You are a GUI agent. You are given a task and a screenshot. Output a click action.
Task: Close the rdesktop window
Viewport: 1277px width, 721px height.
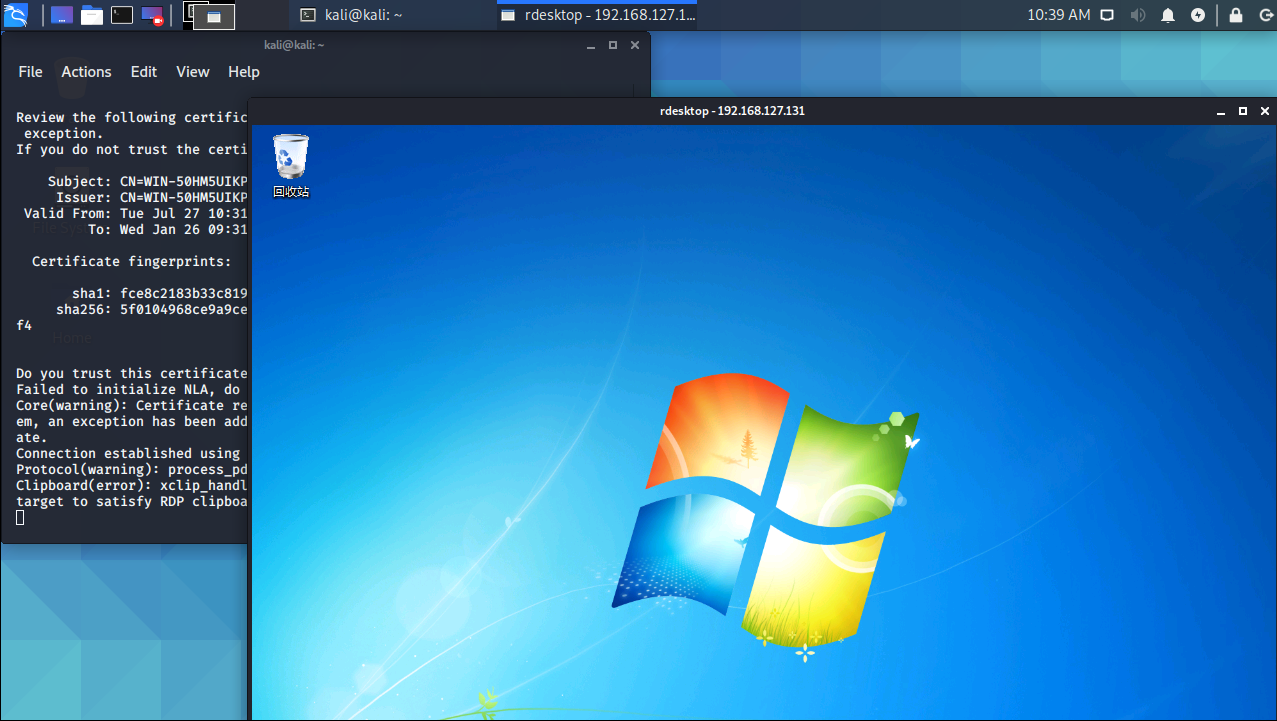pyautogui.click(x=1265, y=111)
